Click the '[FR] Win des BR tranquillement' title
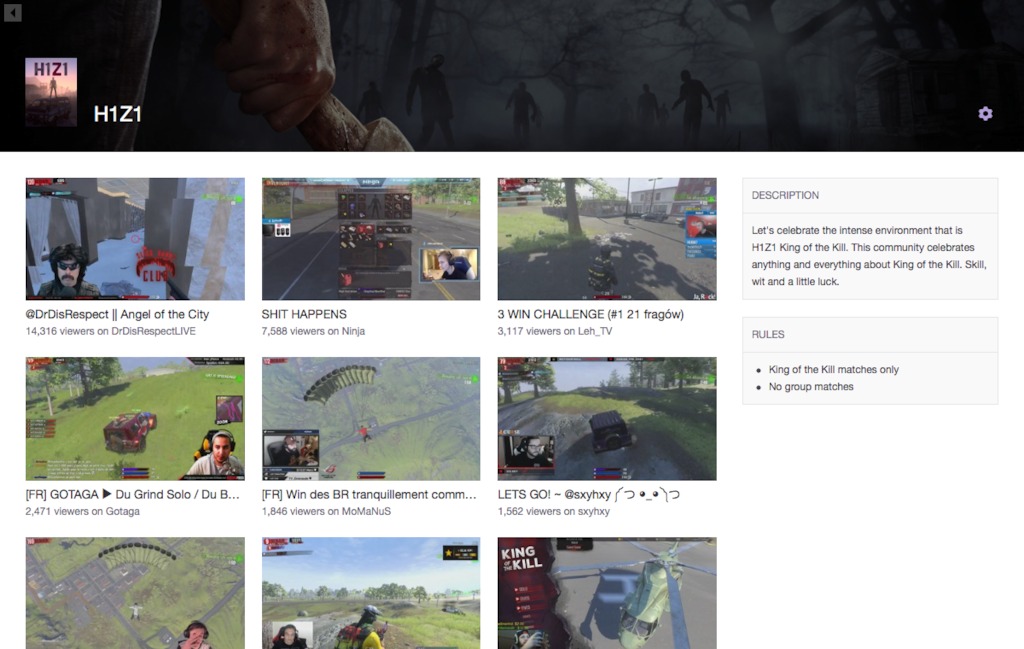This screenshot has width=1024, height=649. [369, 494]
